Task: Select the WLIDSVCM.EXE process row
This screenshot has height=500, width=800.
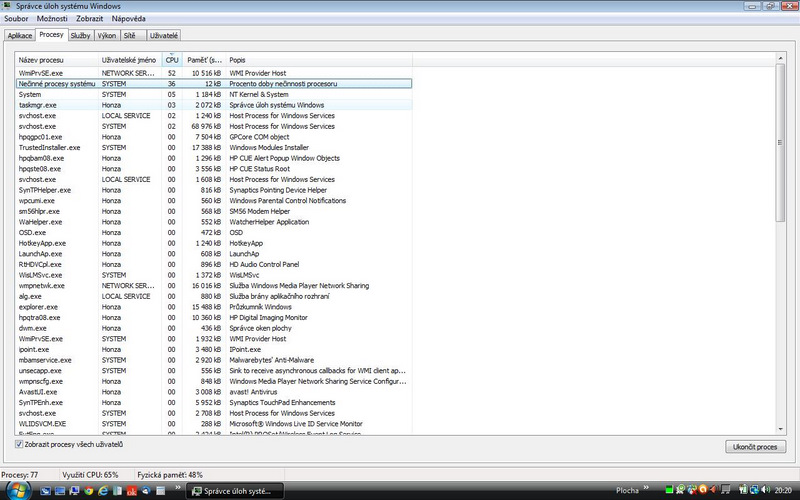Action: click(213, 424)
